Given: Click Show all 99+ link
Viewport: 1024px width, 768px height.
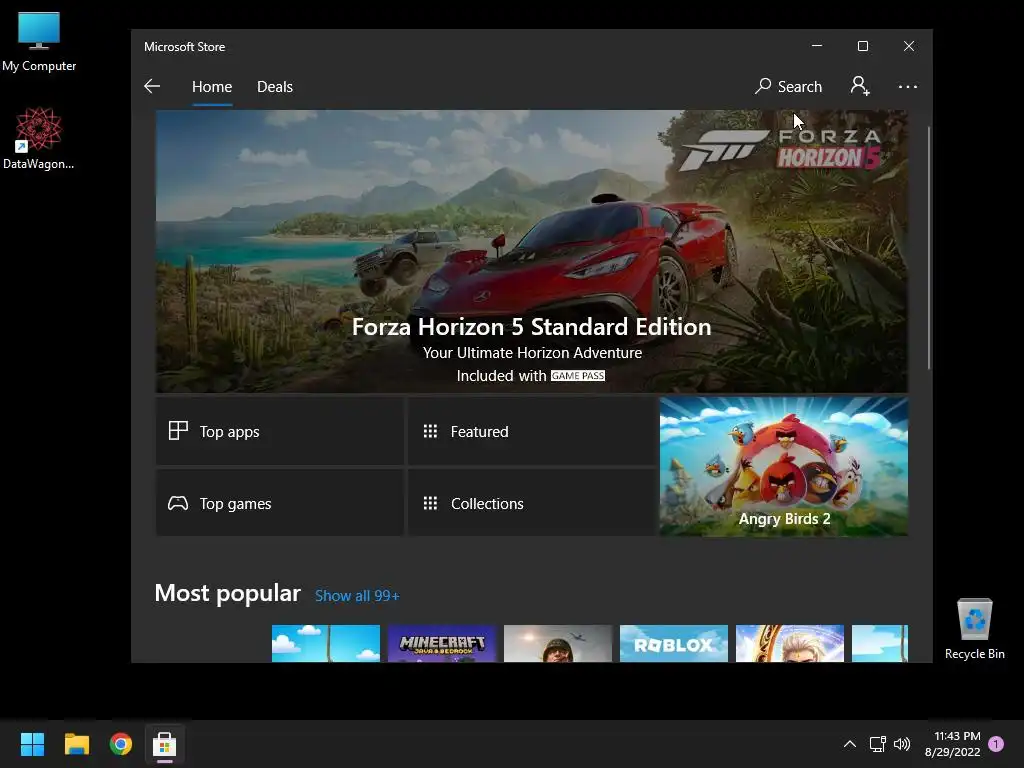Looking at the screenshot, I should pyautogui.click(x=357, y=596).
